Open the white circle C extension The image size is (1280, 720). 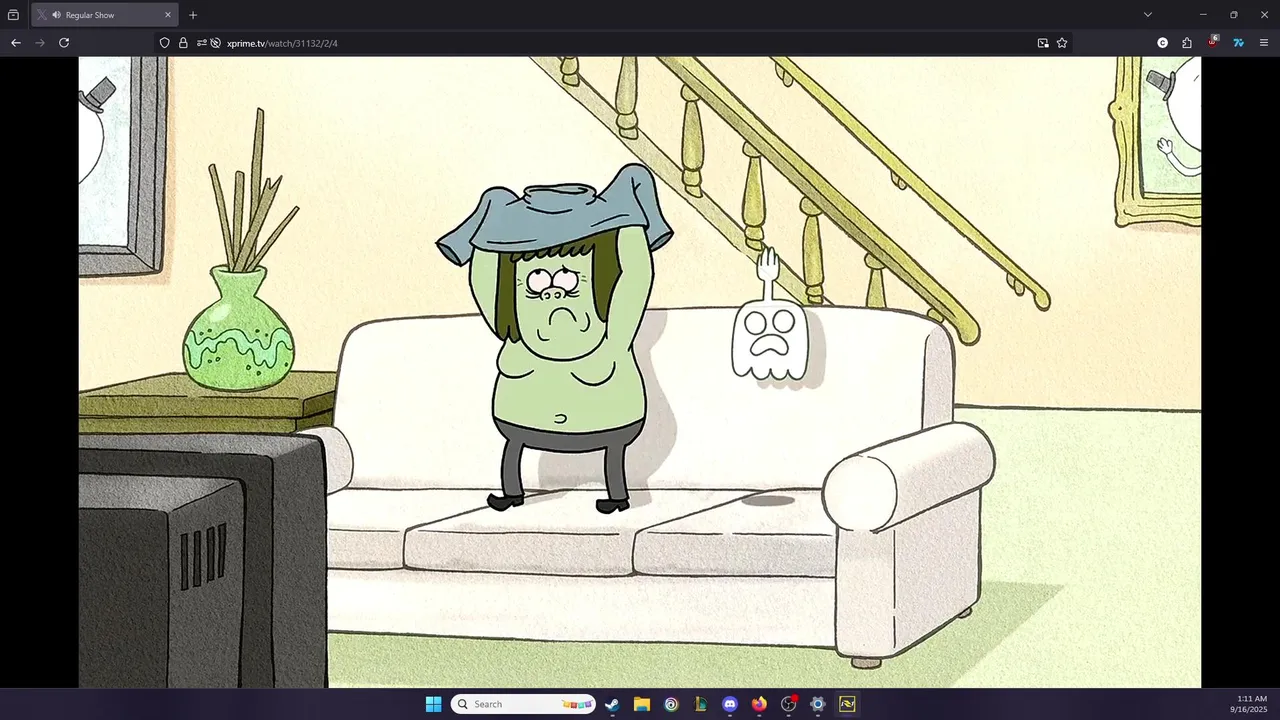tap(1162, 43)
